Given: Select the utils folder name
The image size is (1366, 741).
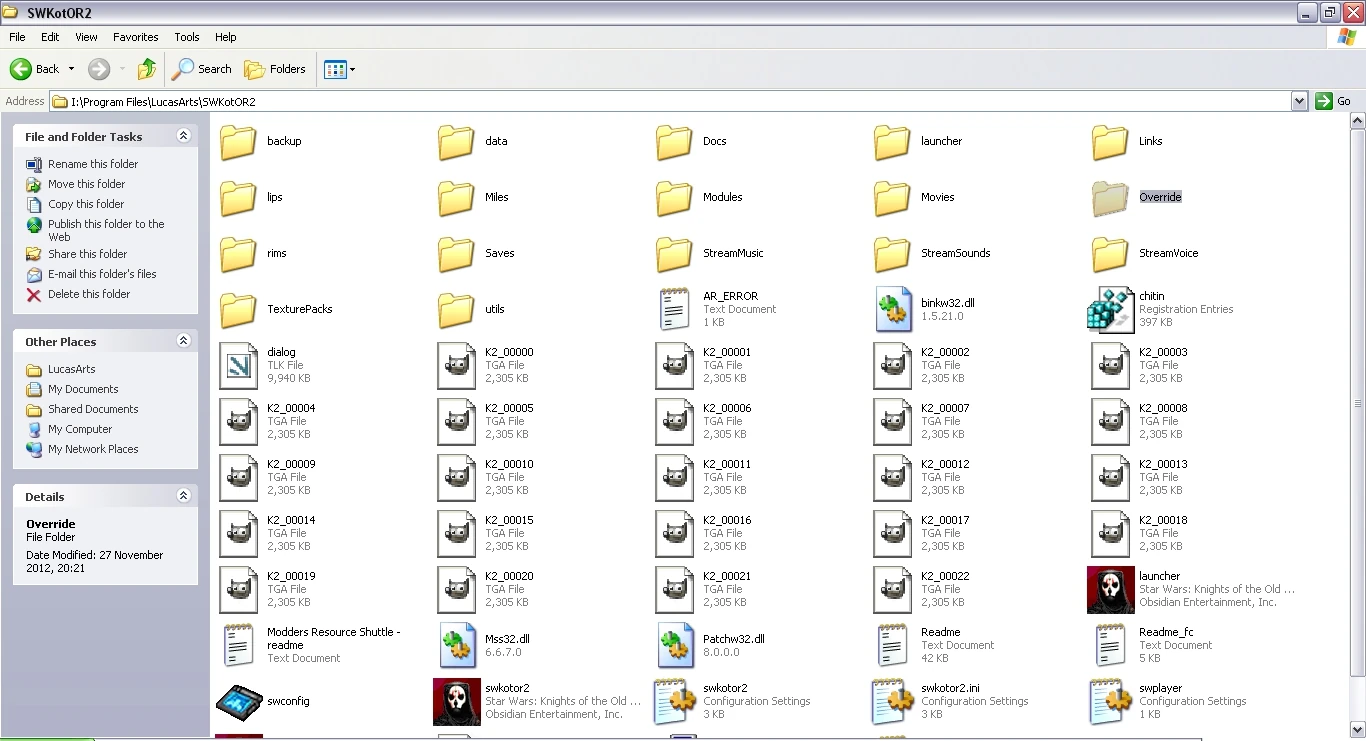Looking at the screenshot, I should (495, 309).
